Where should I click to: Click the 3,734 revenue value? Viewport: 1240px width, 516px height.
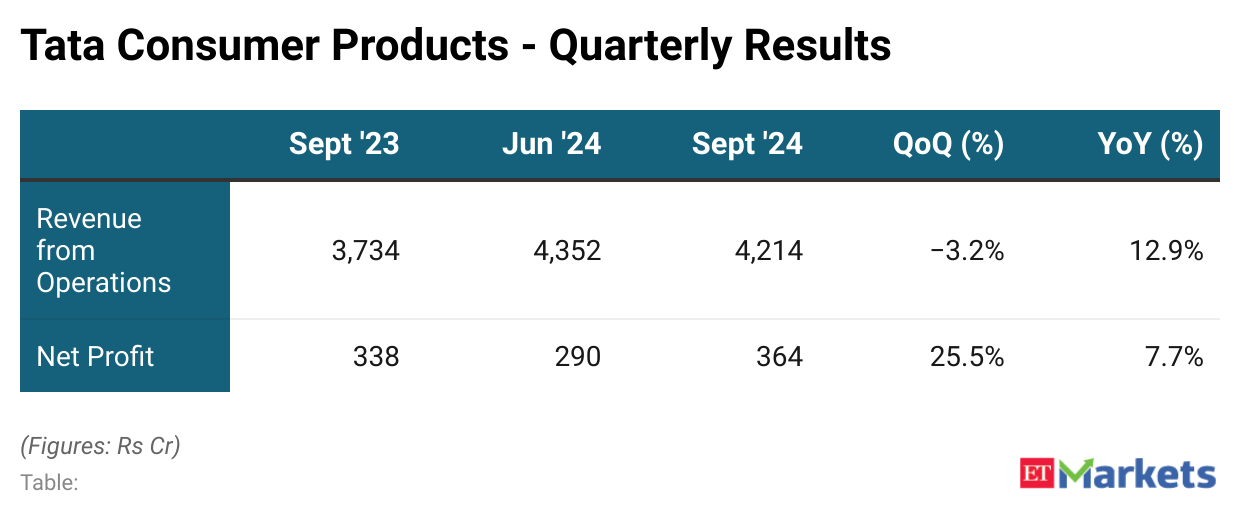click(x=365, y=251)
